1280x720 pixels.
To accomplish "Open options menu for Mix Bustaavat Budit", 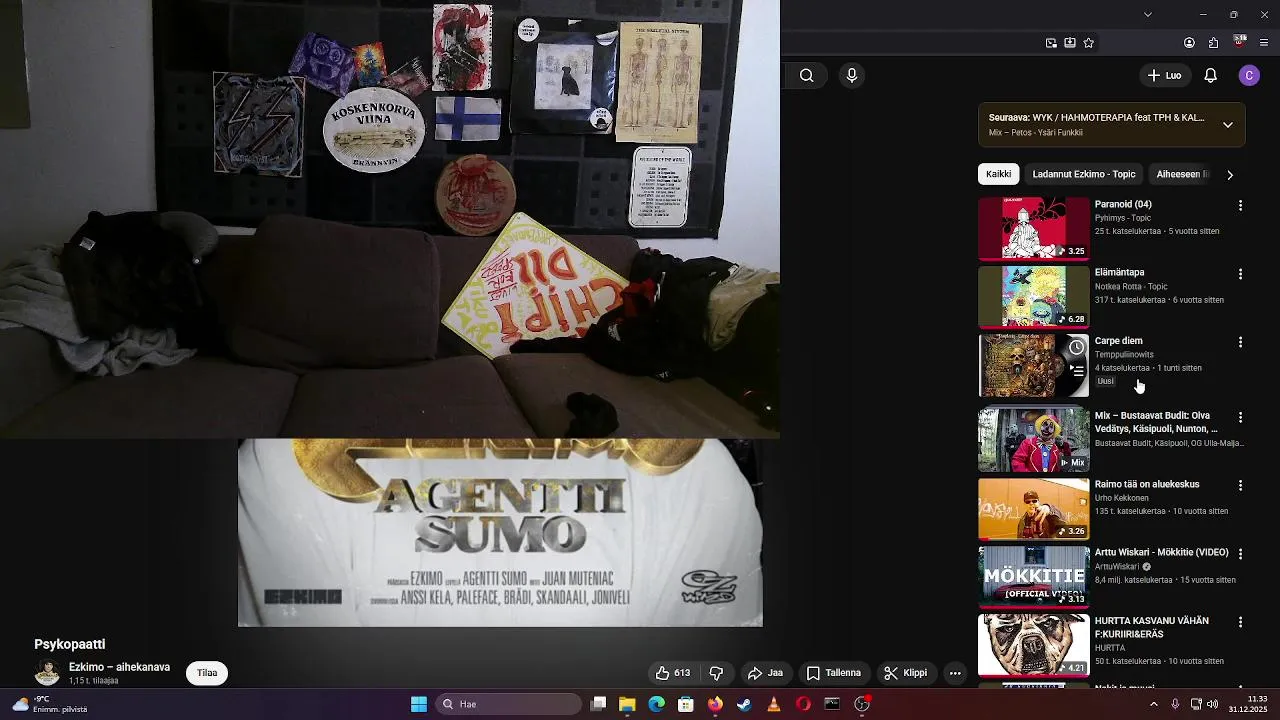I will [x=1240, y=417].
